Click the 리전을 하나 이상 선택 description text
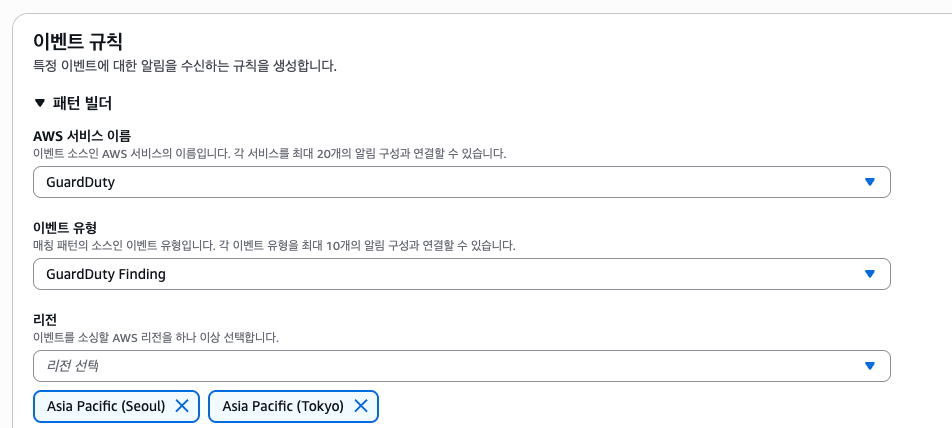Image resolution: width=952 pixels, height=428 pixels. 156,338
